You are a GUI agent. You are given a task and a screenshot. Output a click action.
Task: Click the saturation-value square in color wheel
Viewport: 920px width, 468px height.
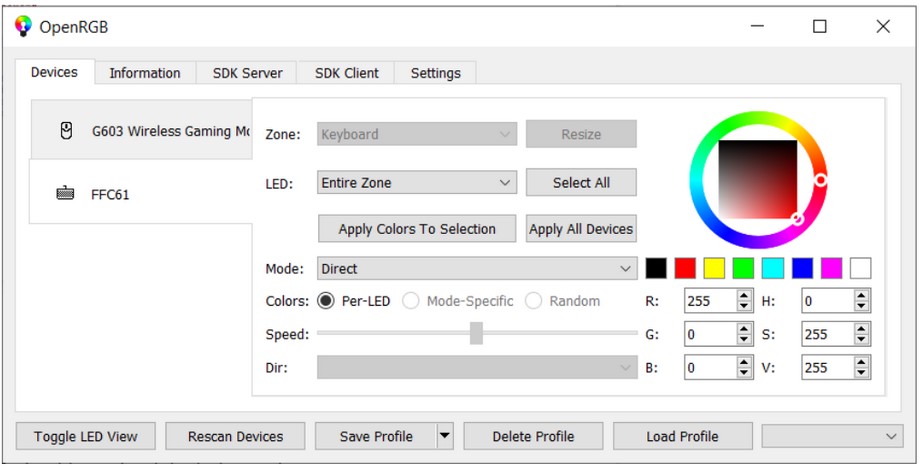[757, 179]
